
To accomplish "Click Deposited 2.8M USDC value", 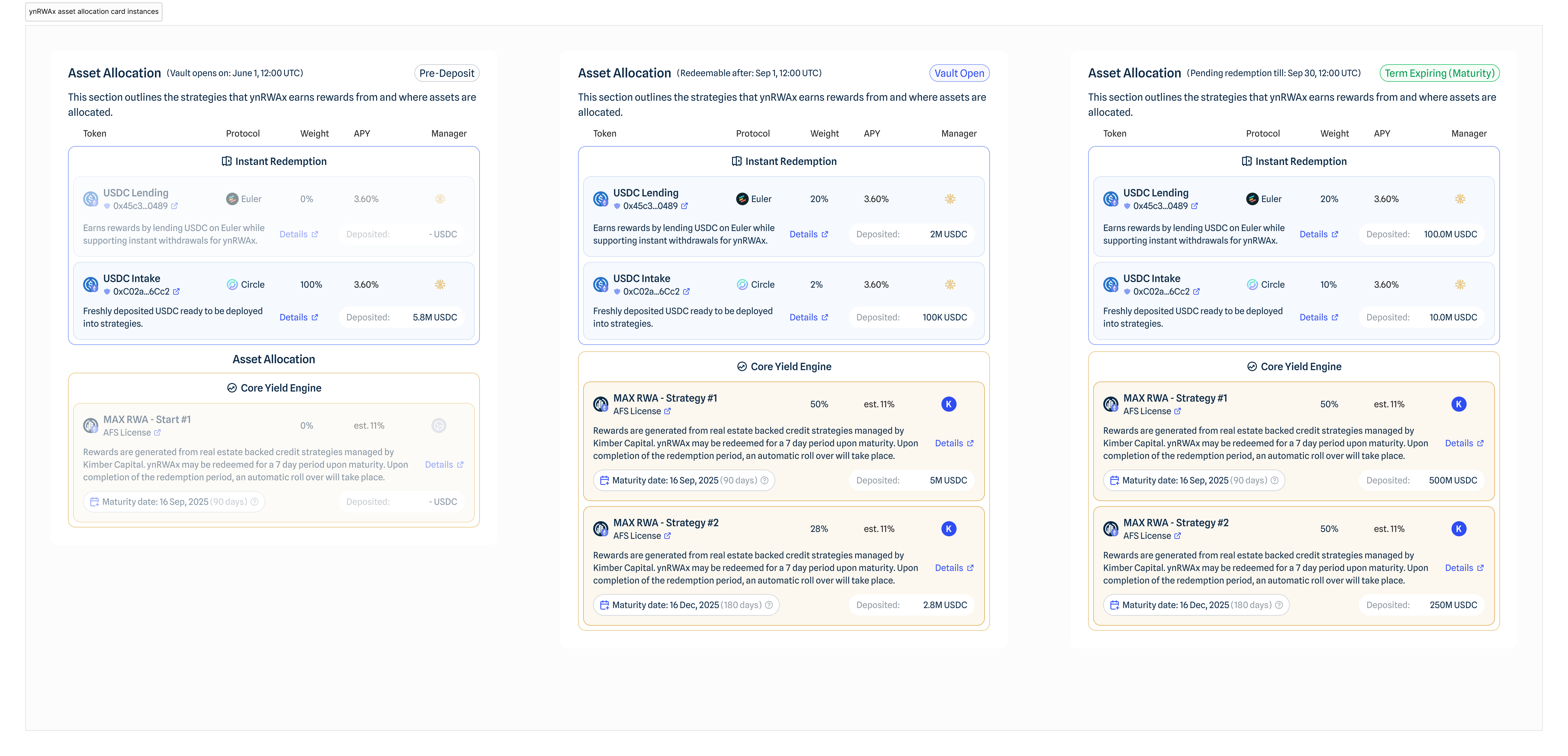I will [945, 606].
